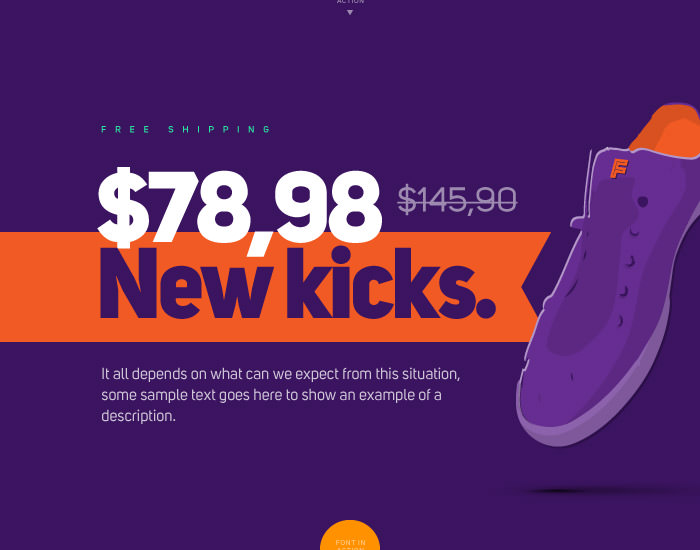Click the word description. on the last line
Viewport: 700px width, 550px height.
click(138, 416)
